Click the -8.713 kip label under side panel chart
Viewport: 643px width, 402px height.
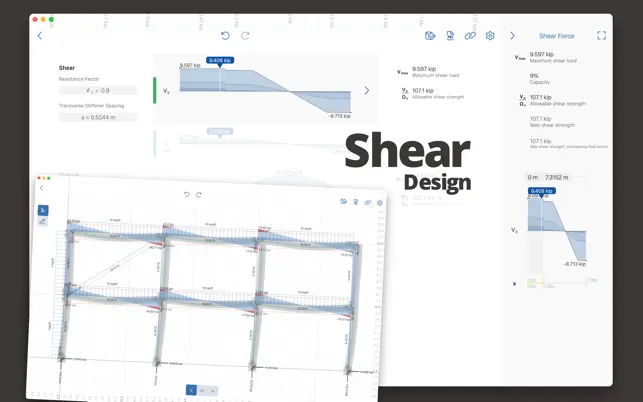tap(575, 264)
